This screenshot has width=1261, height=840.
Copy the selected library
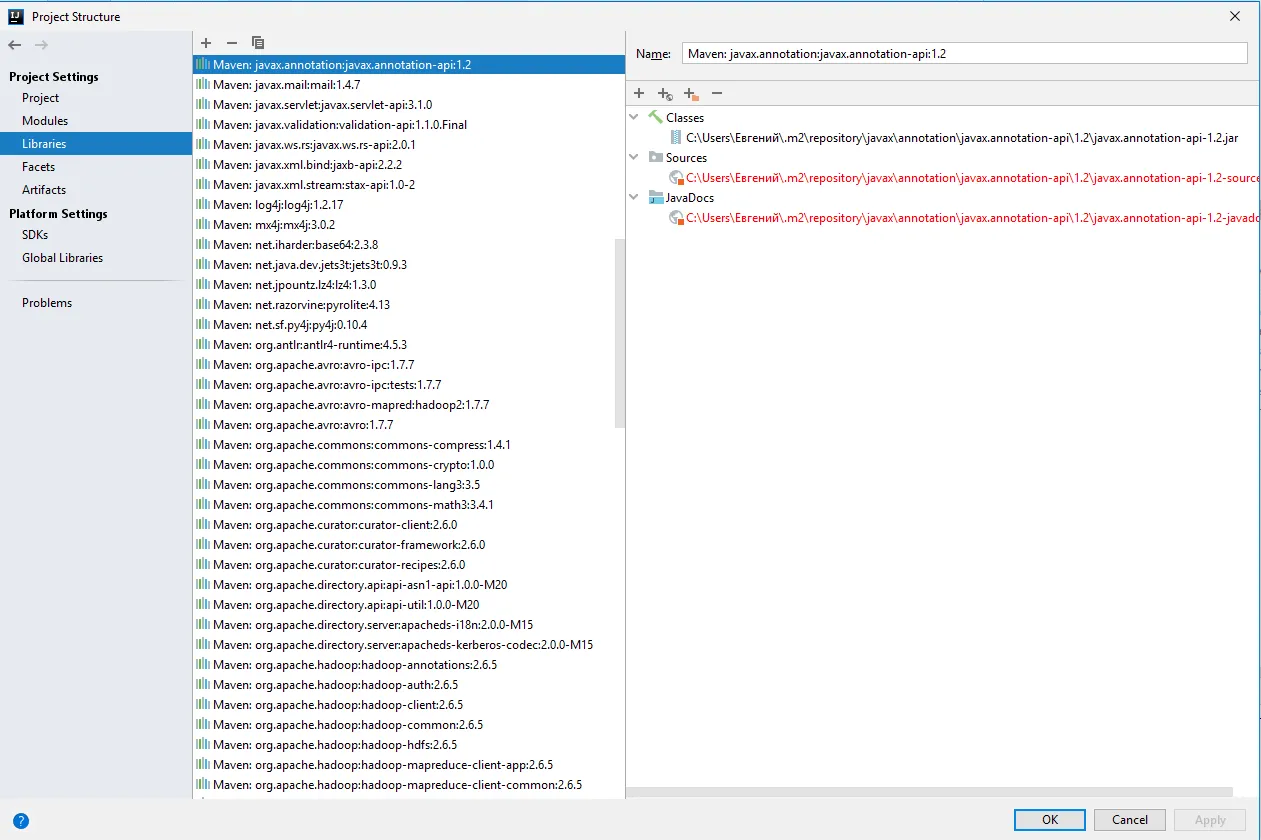pos(258,43)
